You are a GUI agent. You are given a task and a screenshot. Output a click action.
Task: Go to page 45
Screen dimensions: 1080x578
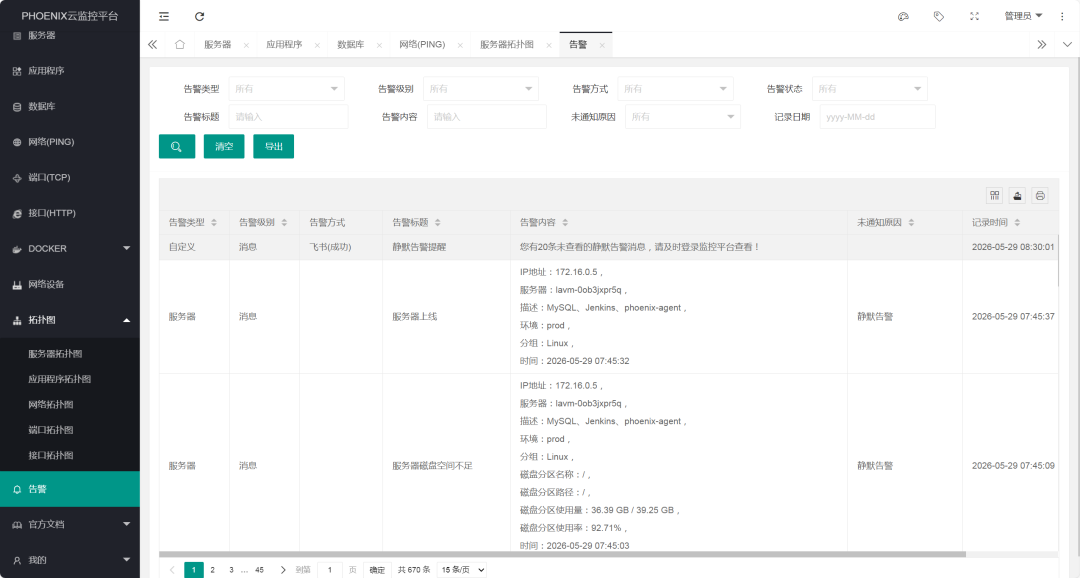pyautogui.click(x=259, y=570)
